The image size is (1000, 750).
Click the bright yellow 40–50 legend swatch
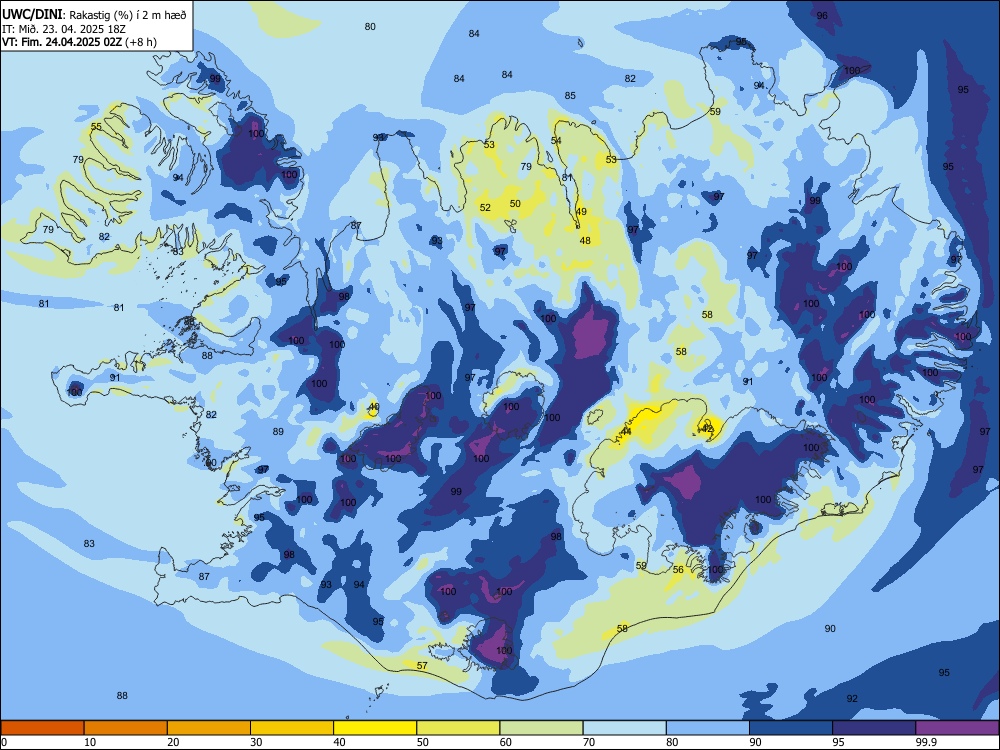pos(375,728)
